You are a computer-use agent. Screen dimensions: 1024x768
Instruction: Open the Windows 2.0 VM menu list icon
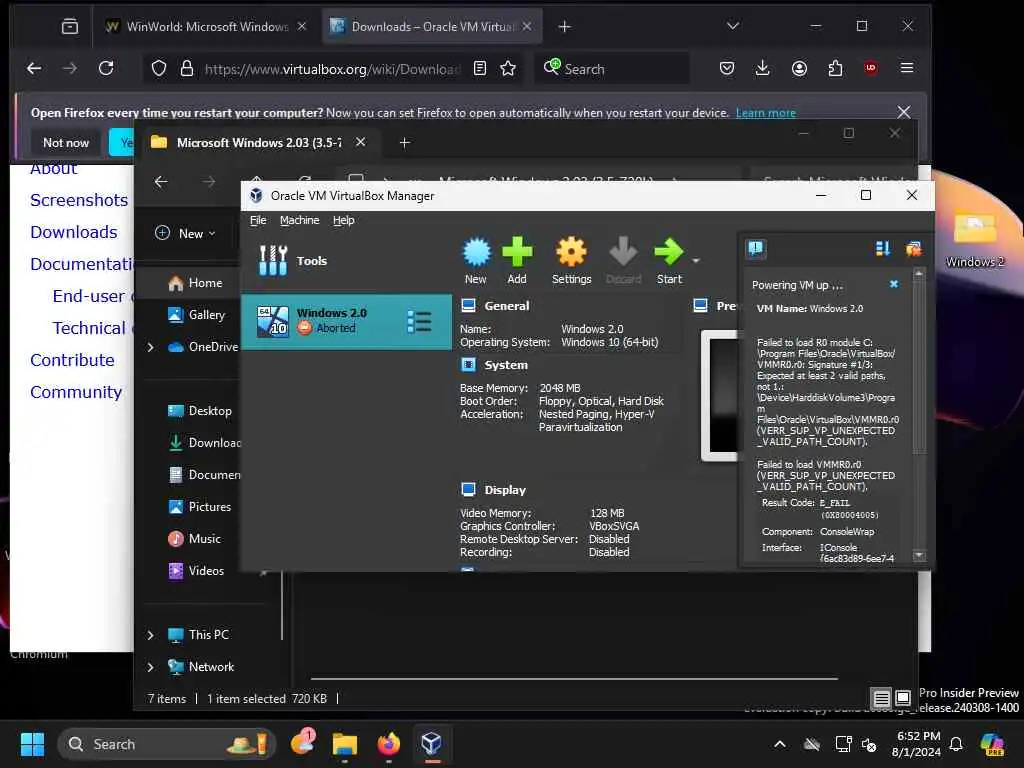point(419,321)
